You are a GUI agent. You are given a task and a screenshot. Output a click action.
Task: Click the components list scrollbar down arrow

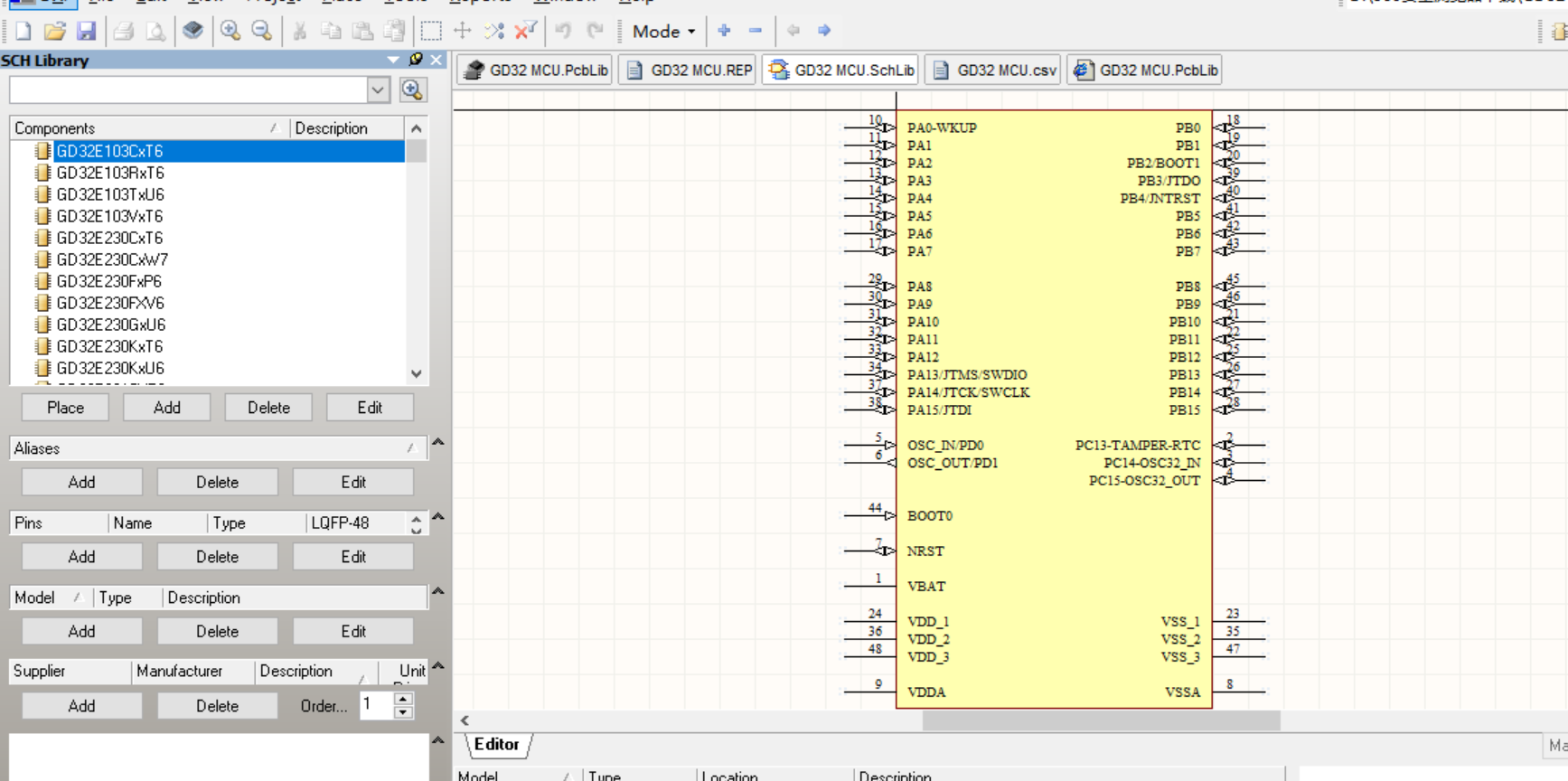click(416, 373)
